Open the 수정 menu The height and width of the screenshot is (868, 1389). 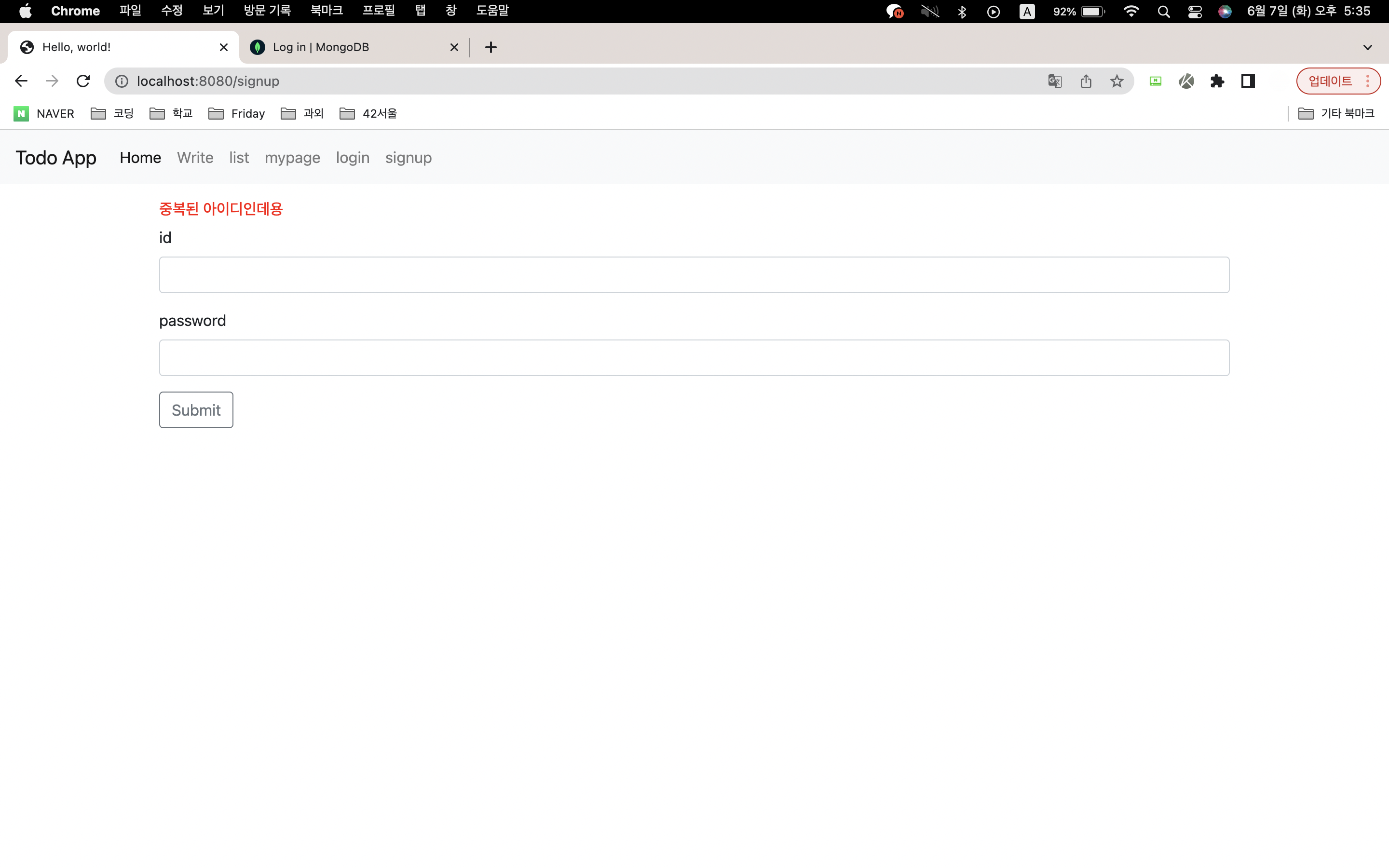(172, 11)
